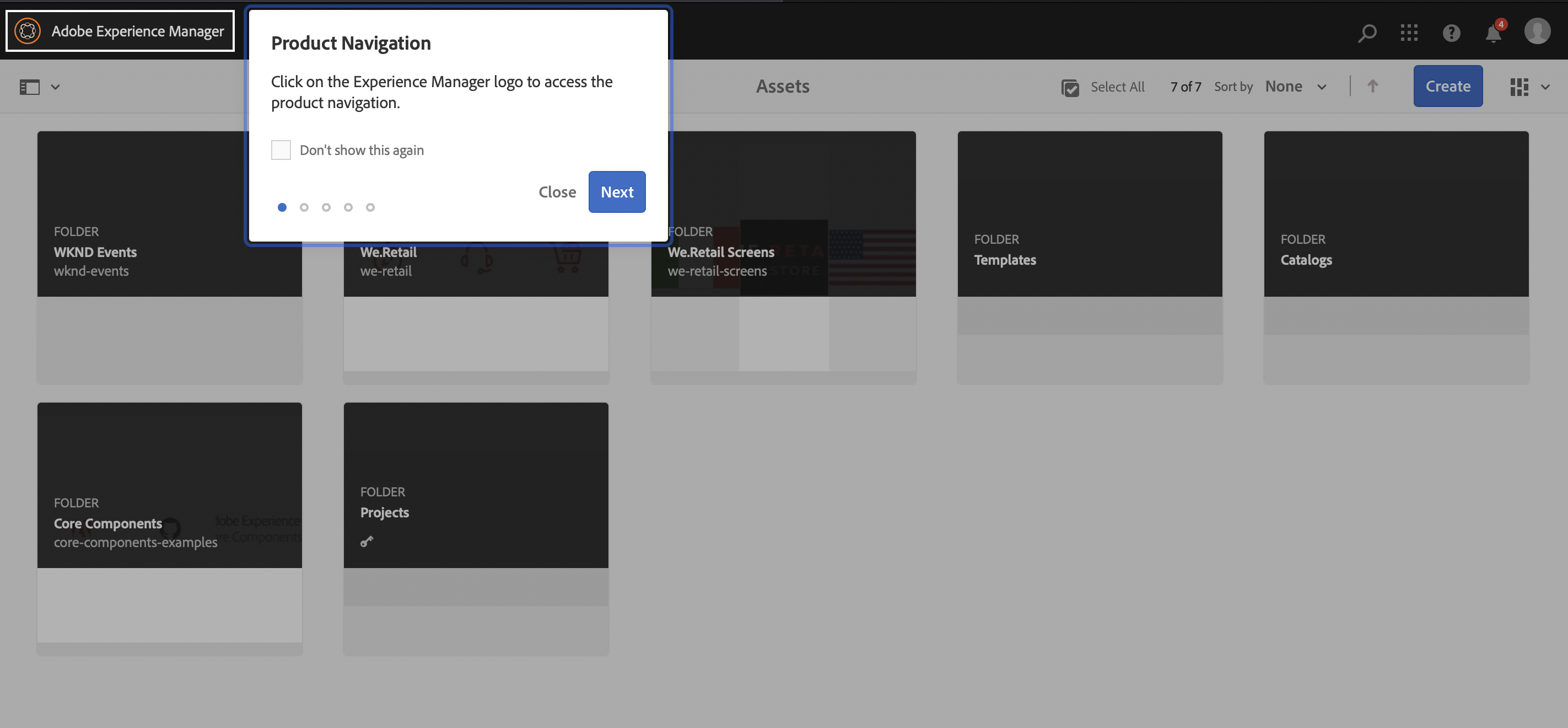
Task: Toggle the Select All checkbox
Action: [x=1070, y=87]
